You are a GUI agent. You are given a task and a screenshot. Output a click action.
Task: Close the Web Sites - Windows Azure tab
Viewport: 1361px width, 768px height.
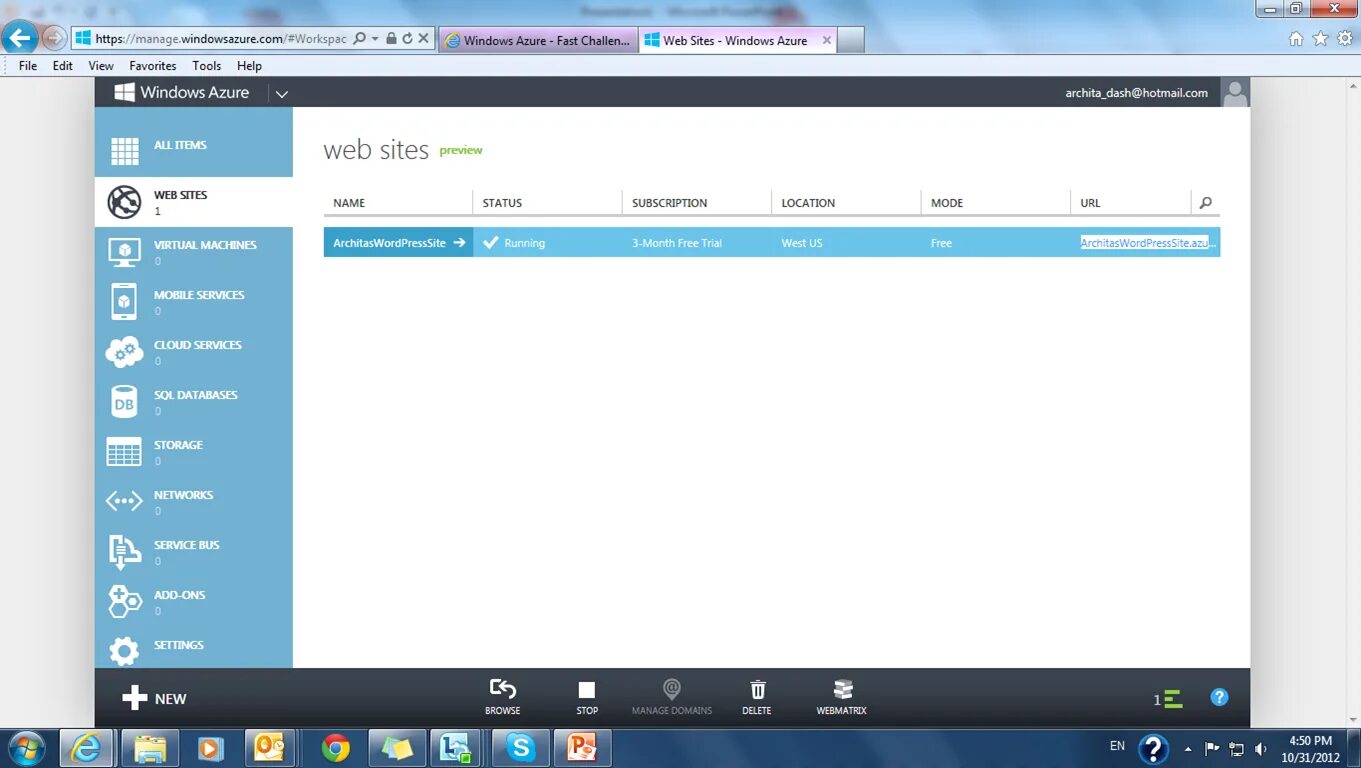pos(827,40)
